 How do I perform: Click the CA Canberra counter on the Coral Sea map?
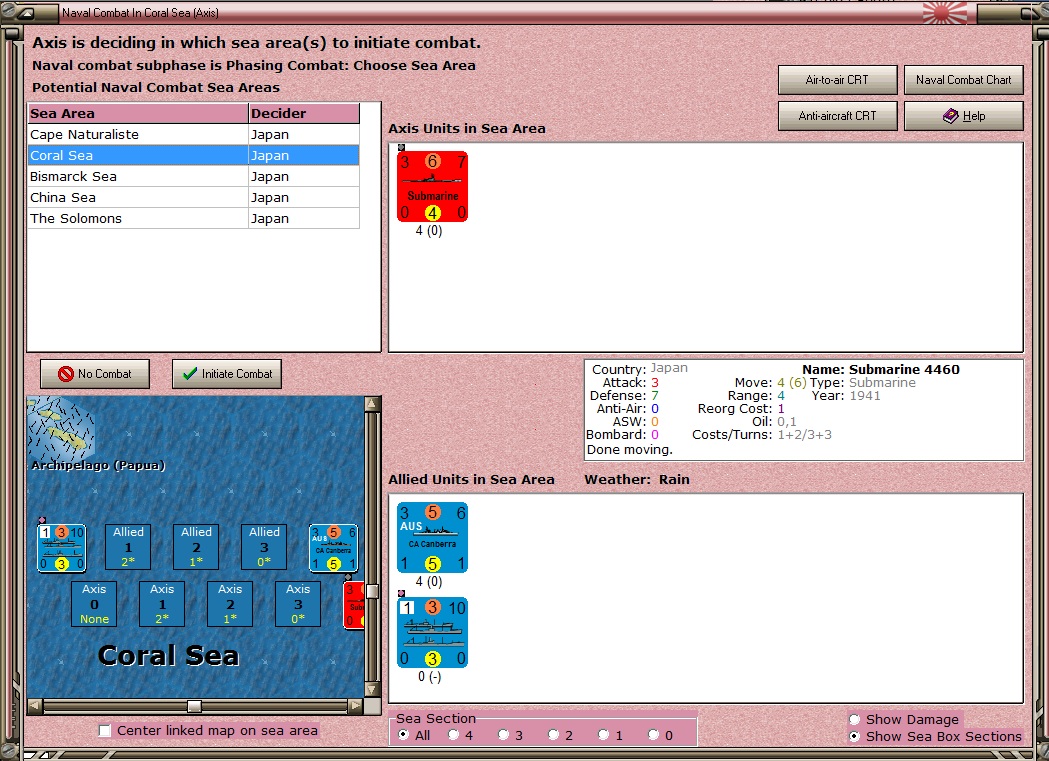[x=333, y=548]
